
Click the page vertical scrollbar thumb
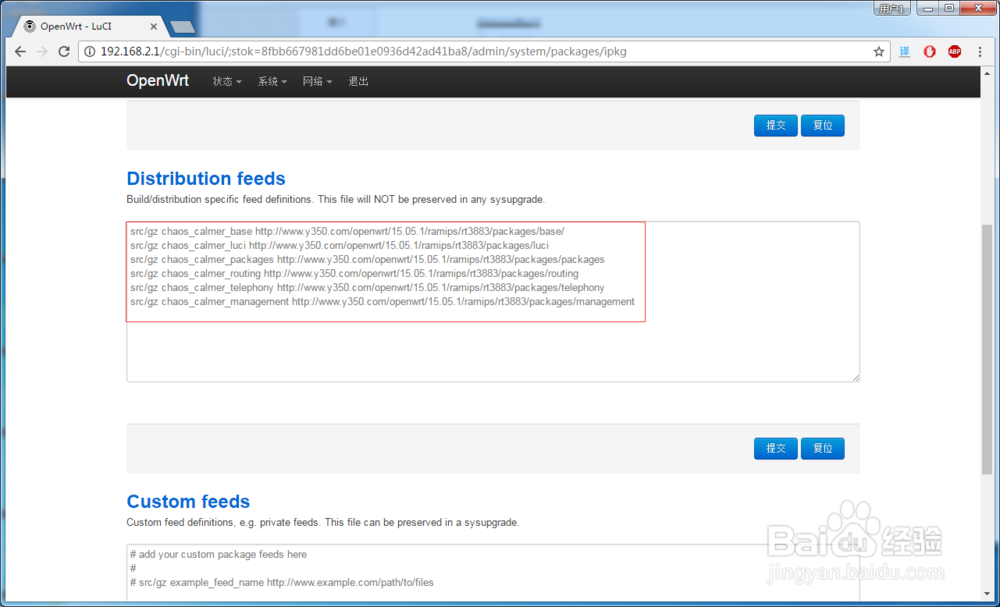[987, 349]
